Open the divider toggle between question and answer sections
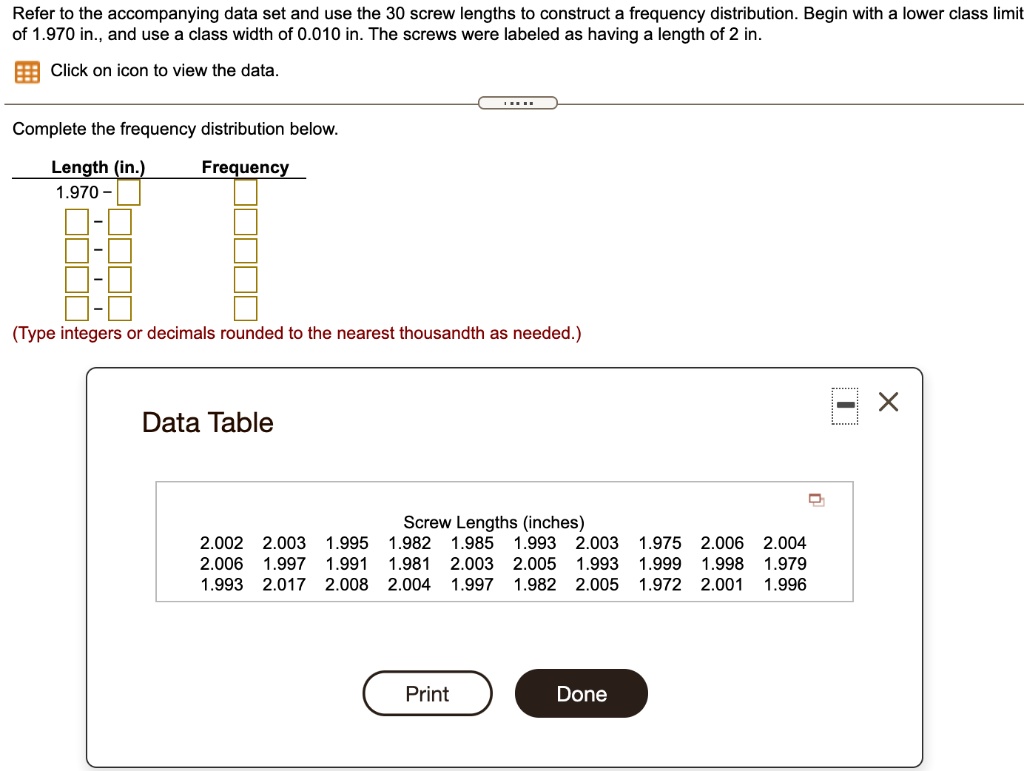Viewport: 1024px width, 771px height. [x=518, y=102]
